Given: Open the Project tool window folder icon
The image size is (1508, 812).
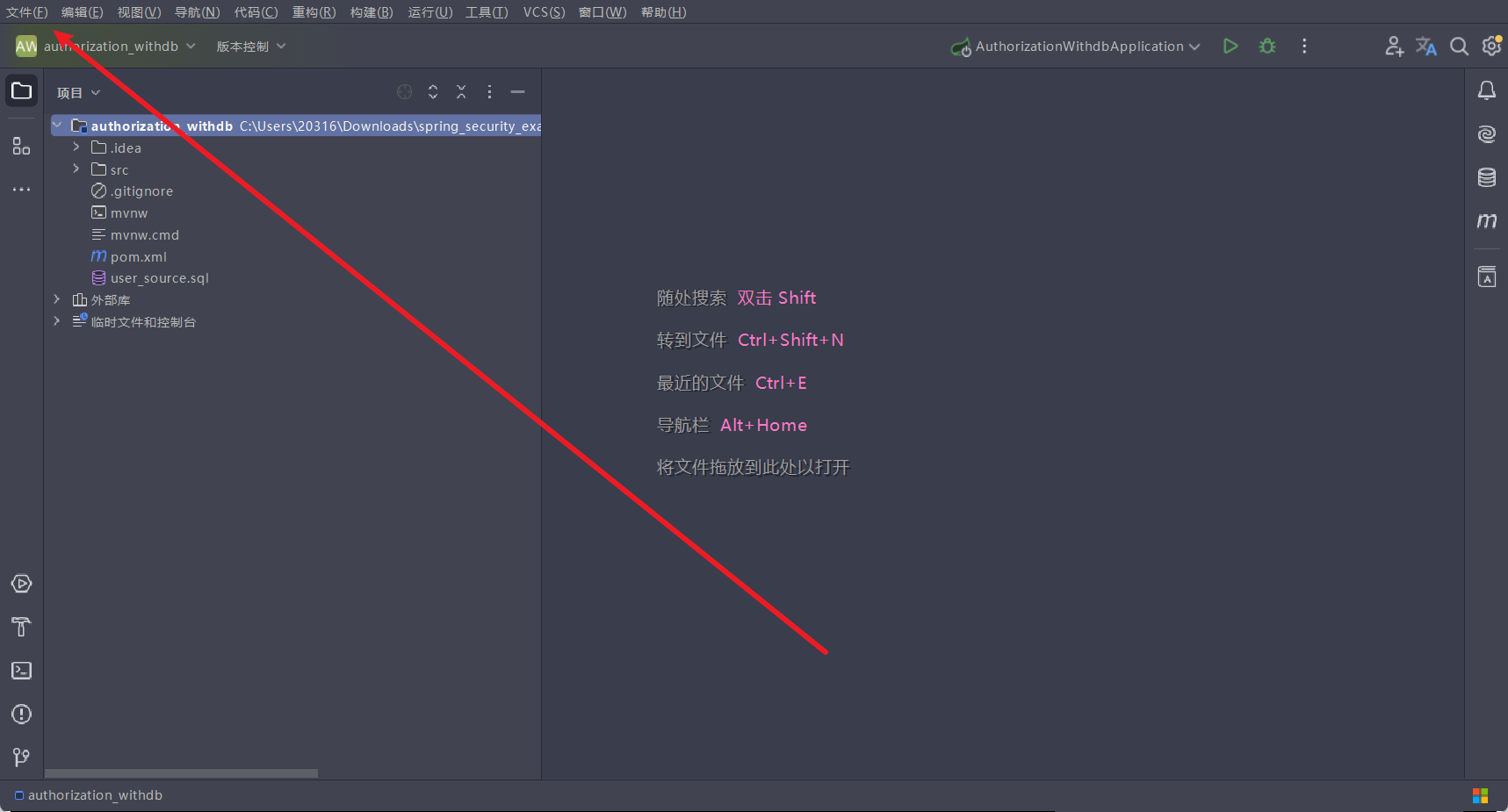Looking at the screenshot, I should 20,90.
